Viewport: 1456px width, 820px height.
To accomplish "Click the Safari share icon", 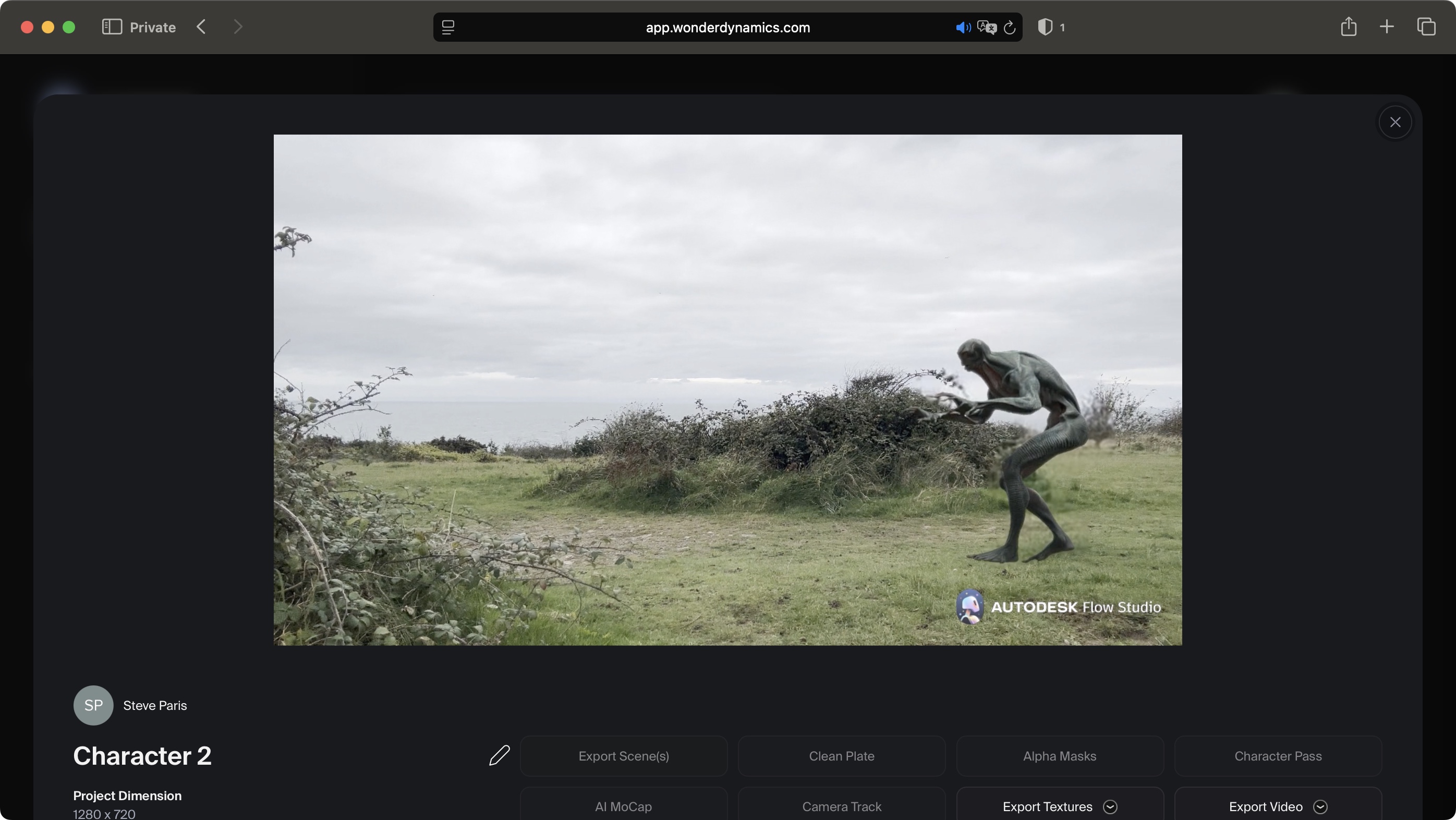I will [x=1349, y=27].
